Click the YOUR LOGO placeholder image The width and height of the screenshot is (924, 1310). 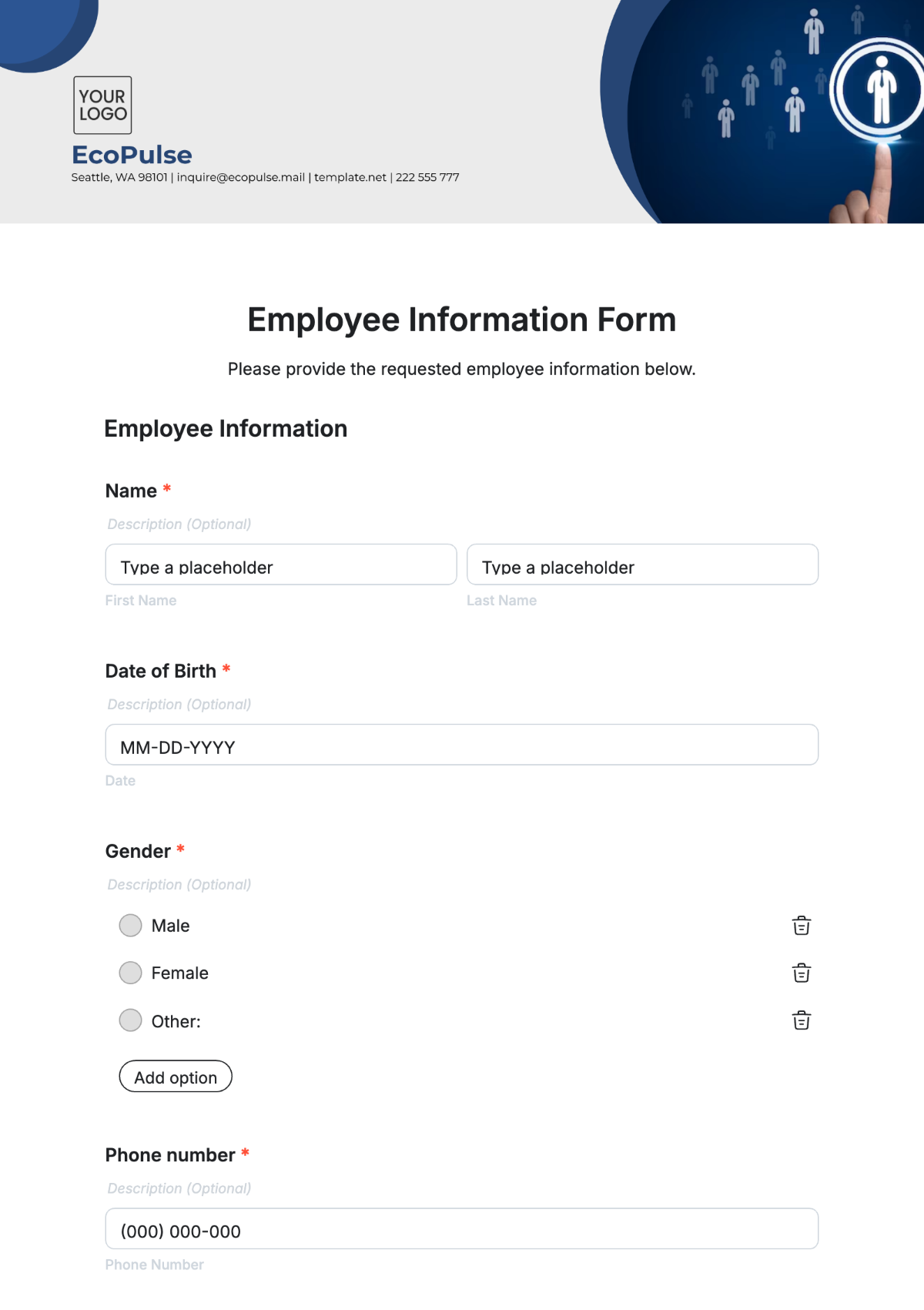pos(102,106)
